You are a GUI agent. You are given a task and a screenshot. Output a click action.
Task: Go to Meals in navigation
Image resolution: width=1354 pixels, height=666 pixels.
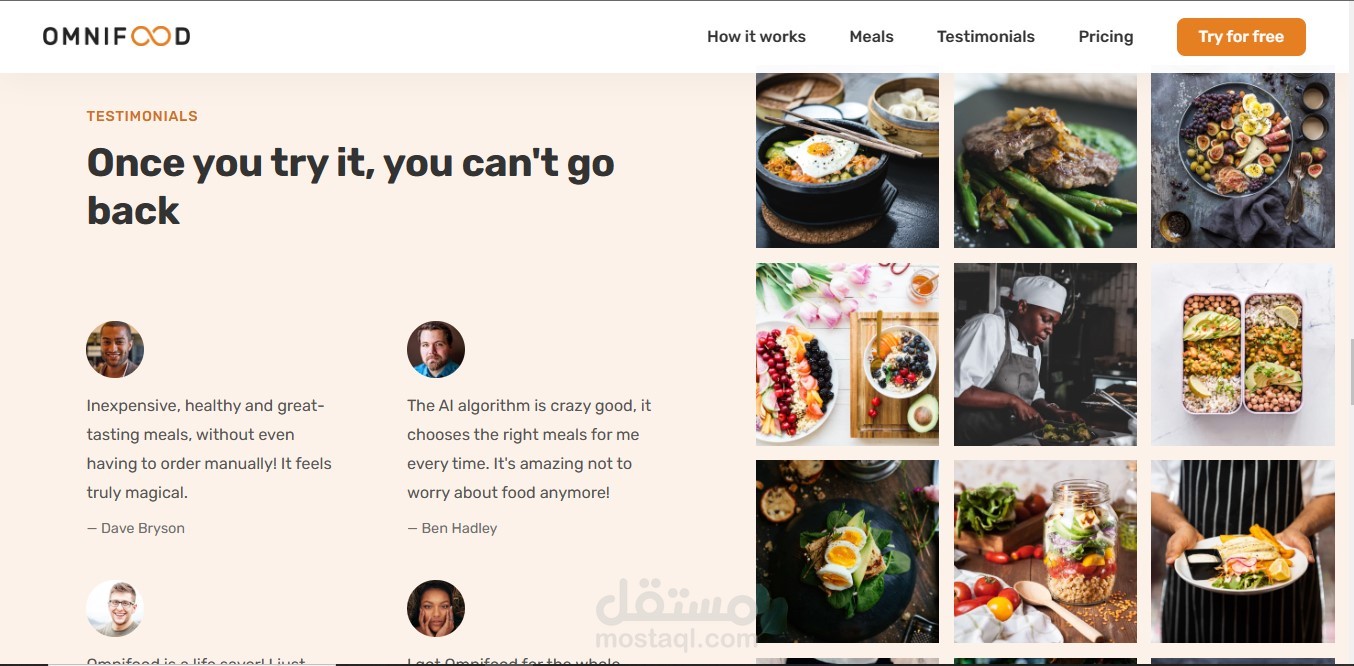[x=871, y=37]
